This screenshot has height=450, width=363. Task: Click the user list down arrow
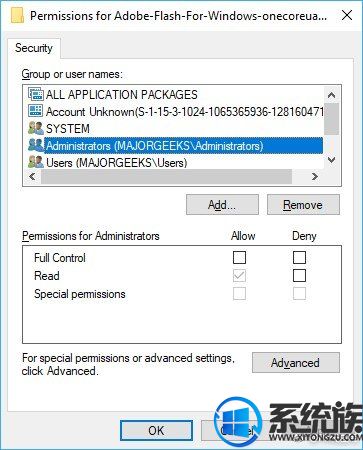tap(331, 160)
